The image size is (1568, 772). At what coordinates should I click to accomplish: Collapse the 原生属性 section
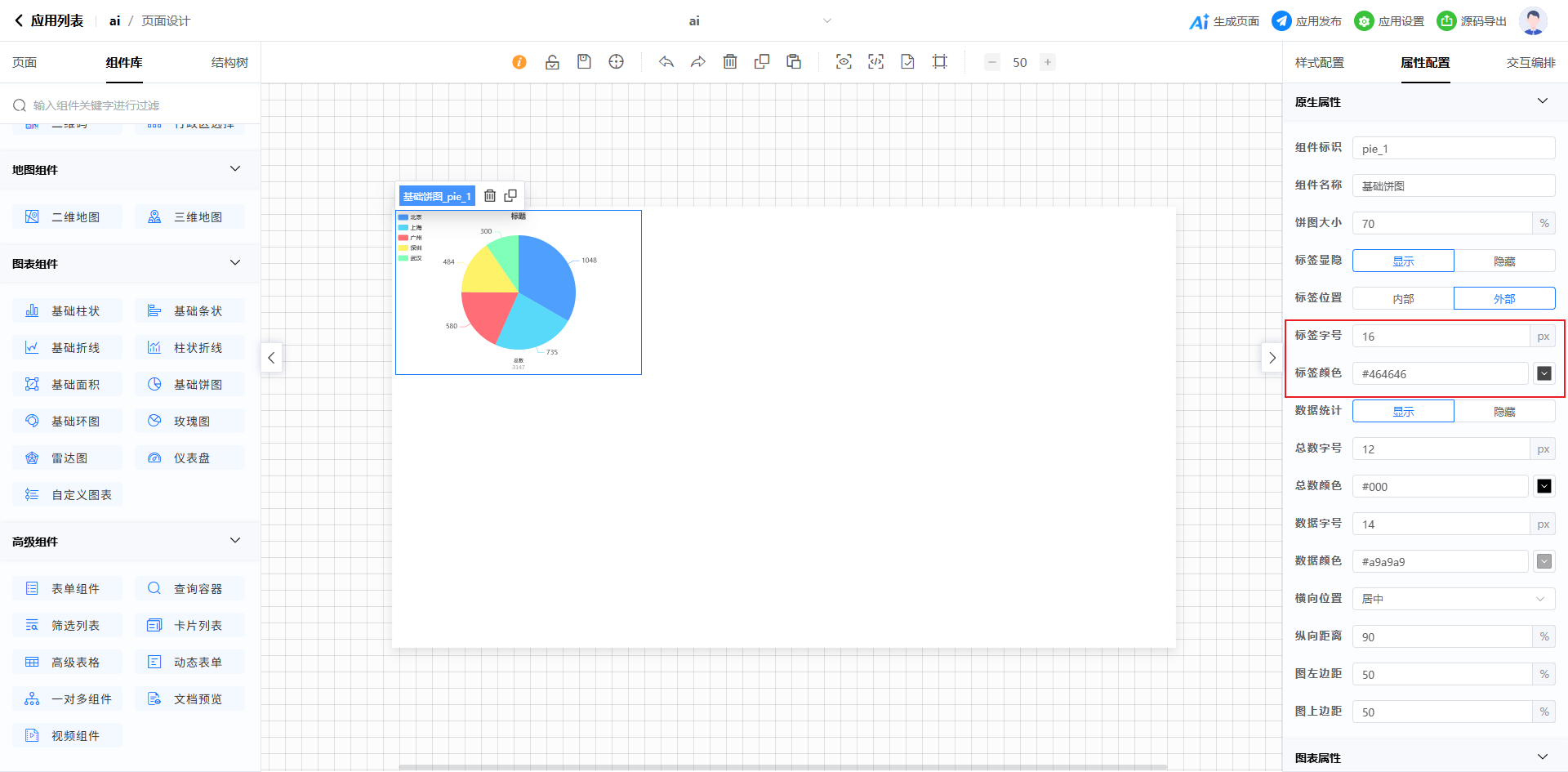(1543, 101)
